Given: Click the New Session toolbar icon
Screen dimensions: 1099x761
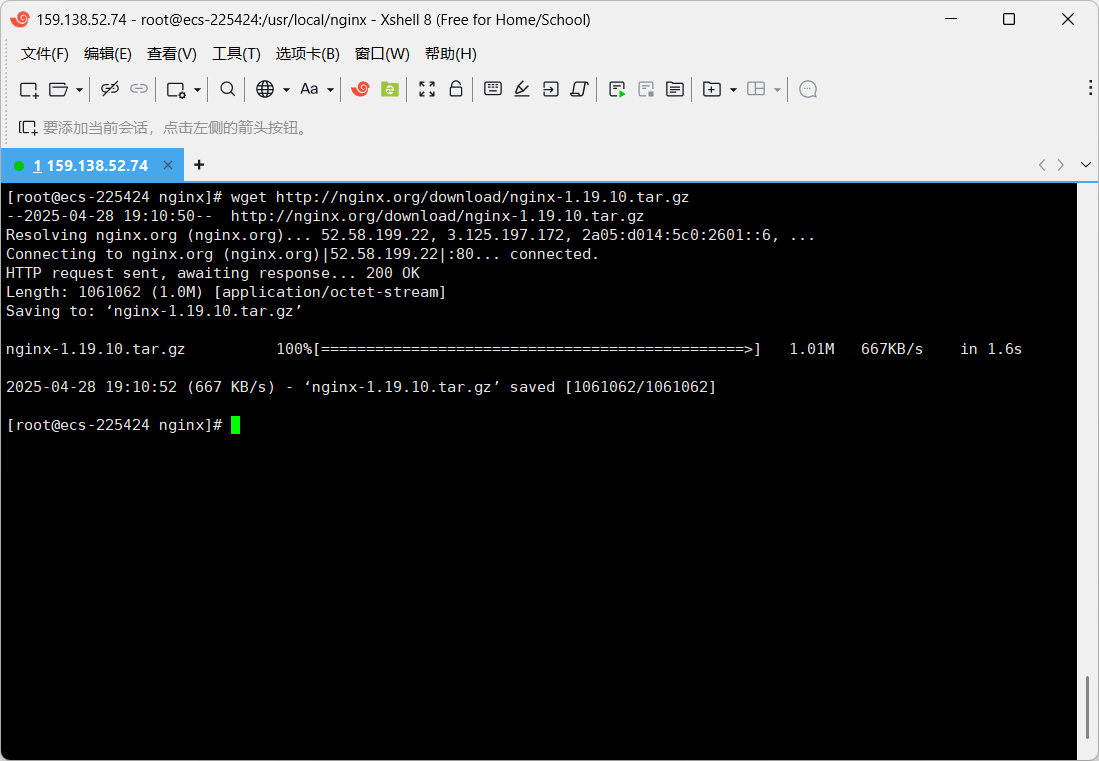Looking at the screenshot, I should tap(29, 89).
